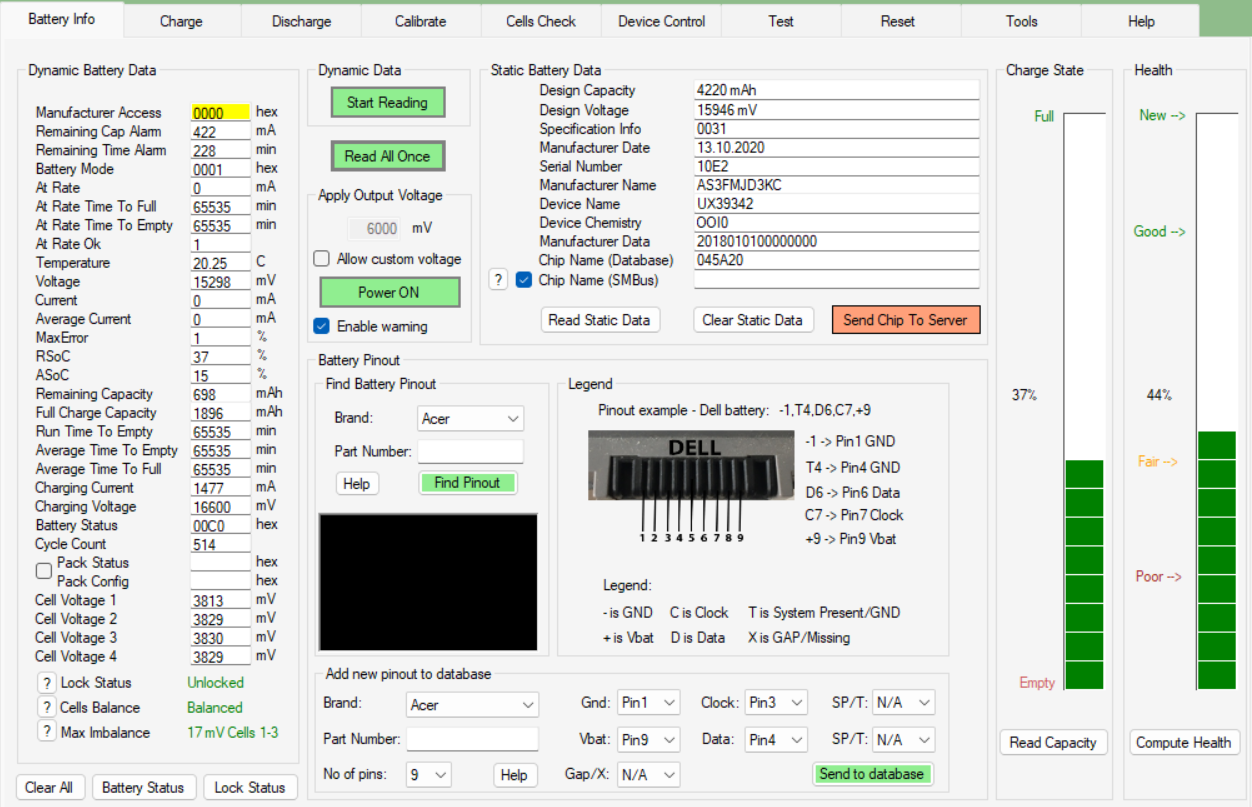Screen dimensions: 1252x807
Task: Click the Chip Name question mark icon
Action: 498,281
